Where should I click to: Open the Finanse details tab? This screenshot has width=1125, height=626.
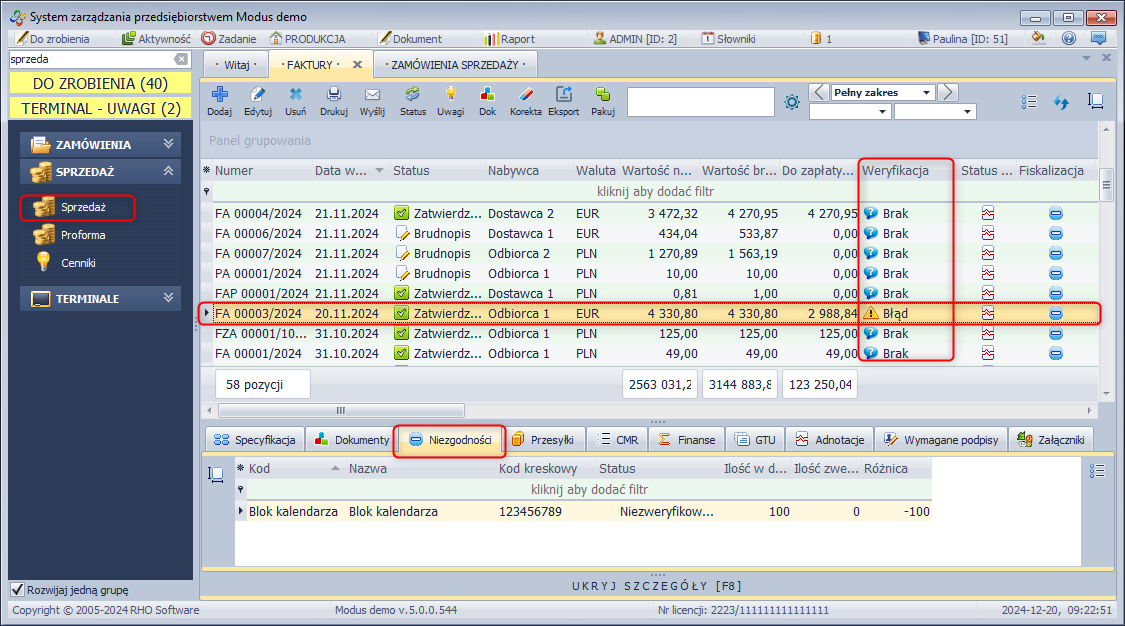click(x=686, y=440)
